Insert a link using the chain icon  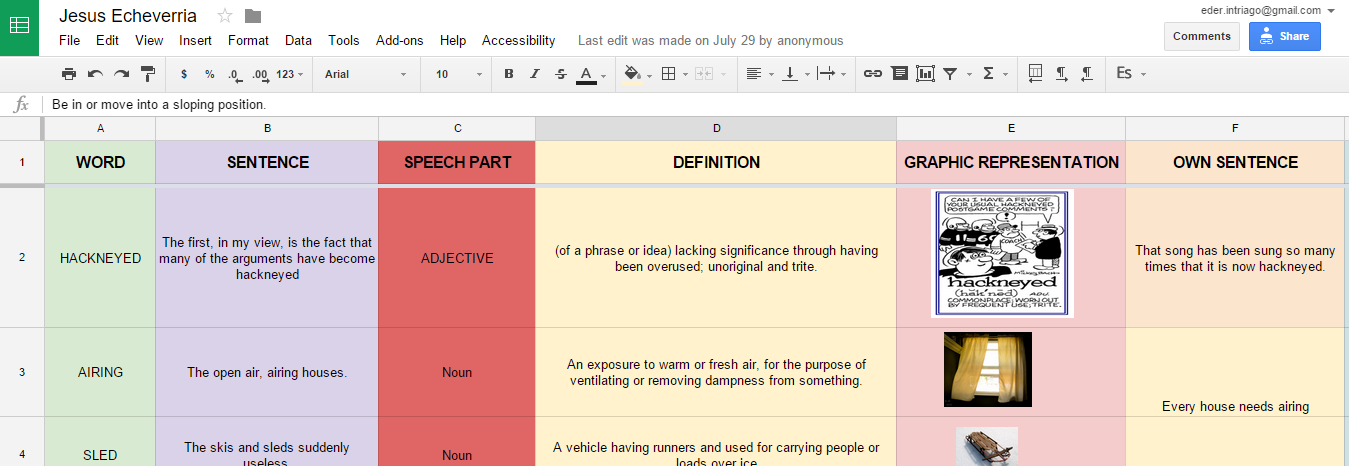coord(872,74)
